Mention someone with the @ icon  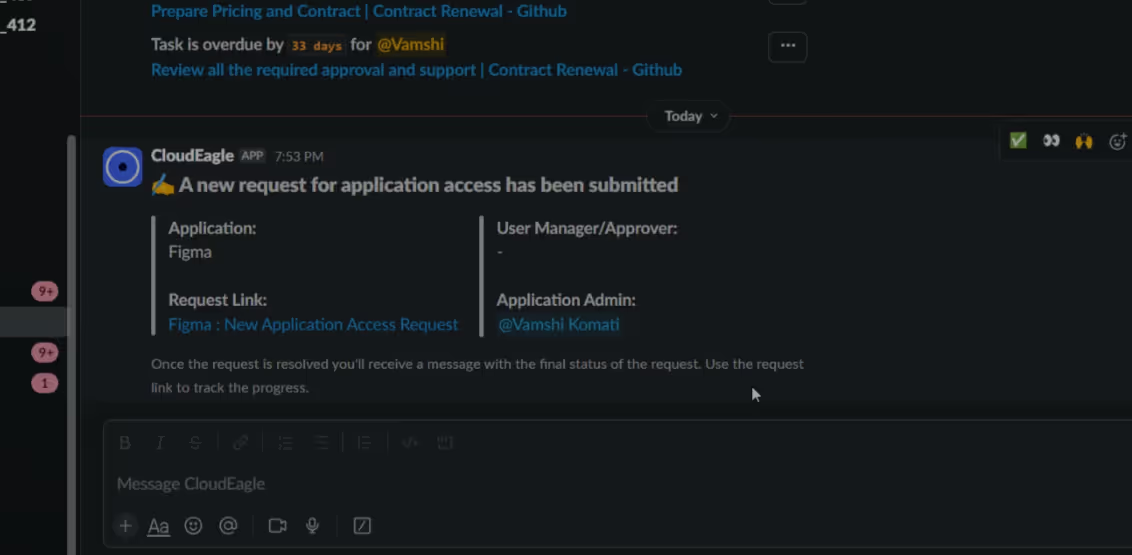[228, 526]
